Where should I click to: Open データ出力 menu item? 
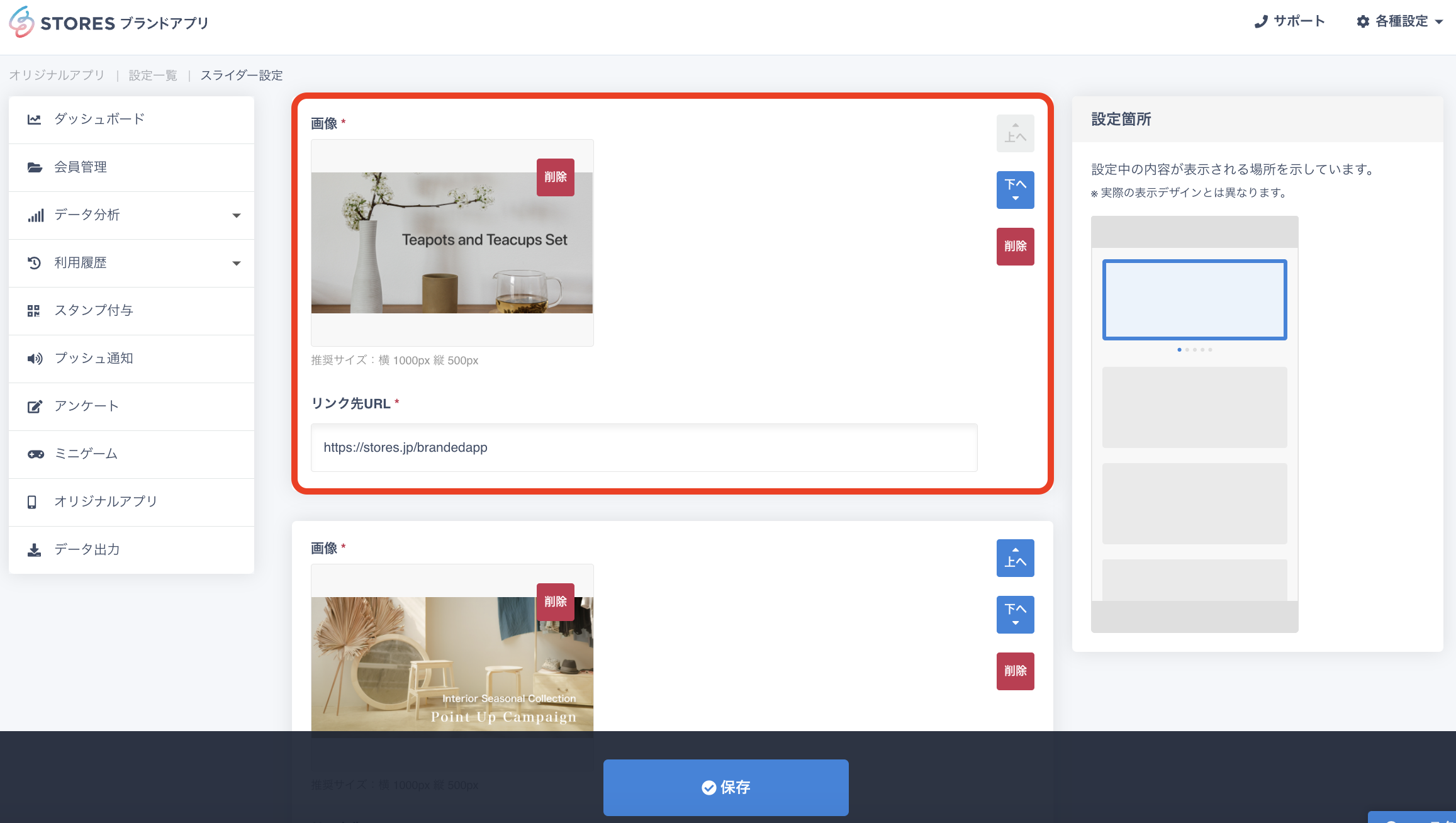click(x=132, y=550)
